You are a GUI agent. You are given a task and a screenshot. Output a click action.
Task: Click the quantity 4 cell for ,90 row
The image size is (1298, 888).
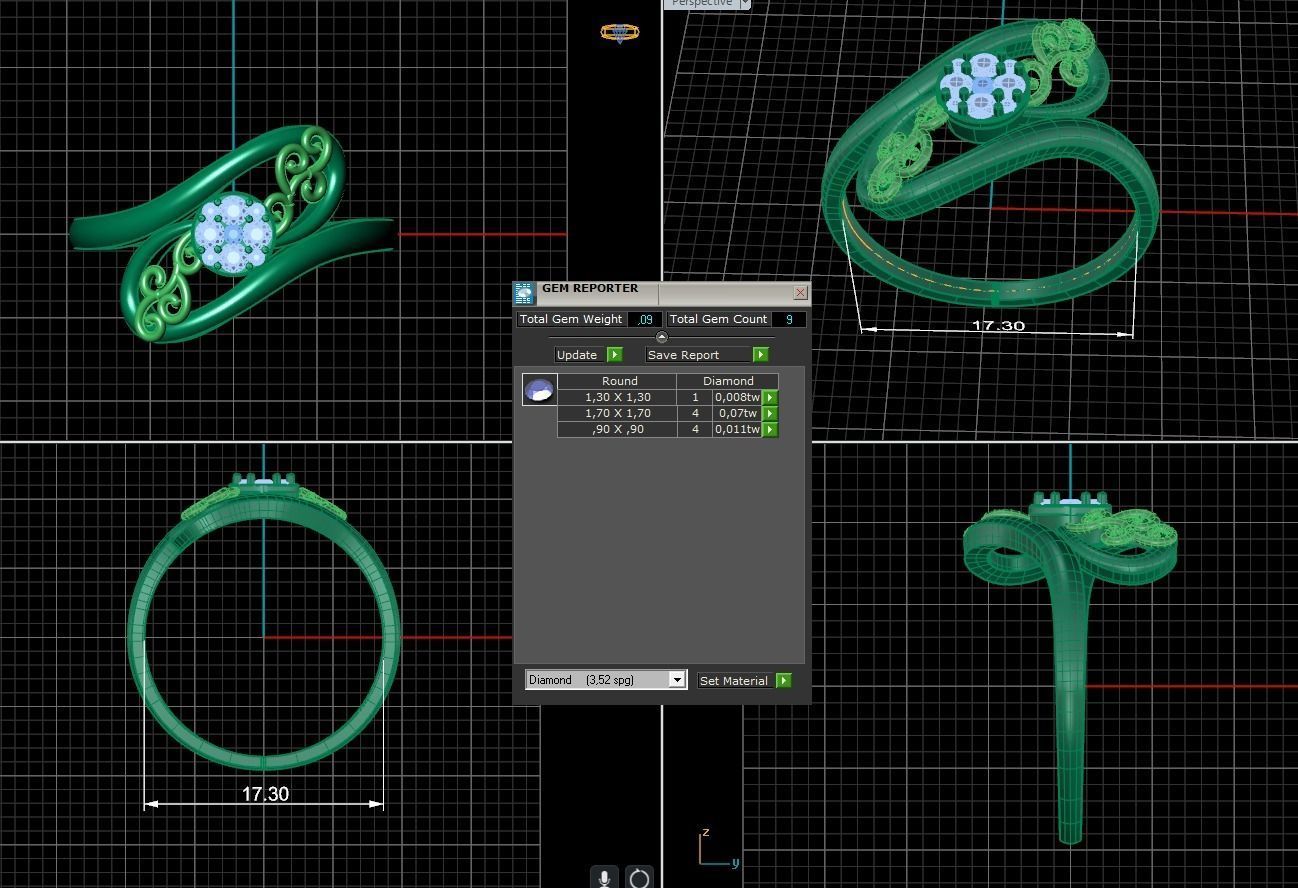point(695,429)
